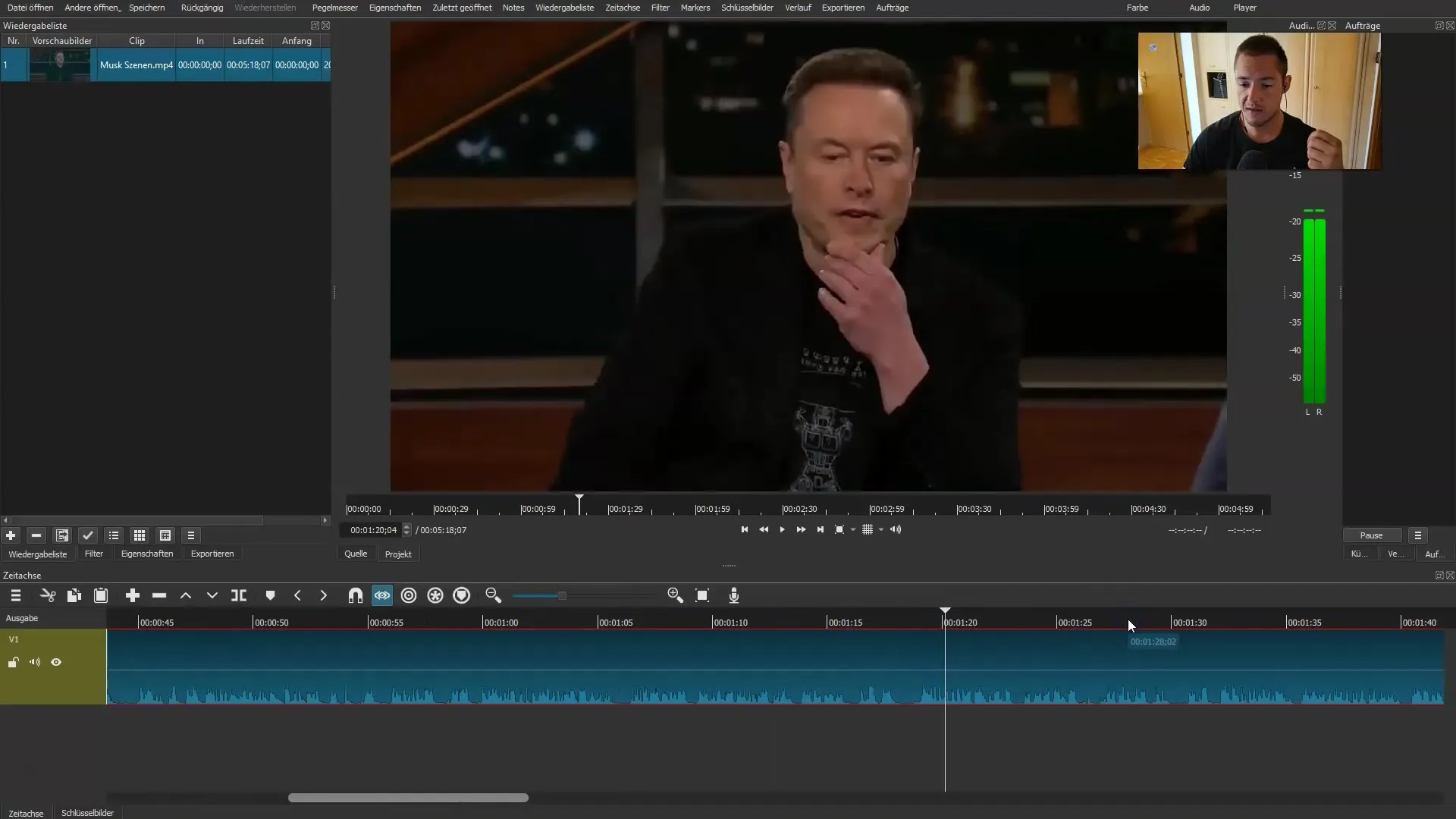Ripple delete with the timeline minus icon
Viewport: 1456px width, 819px height.
pos(159,596)
